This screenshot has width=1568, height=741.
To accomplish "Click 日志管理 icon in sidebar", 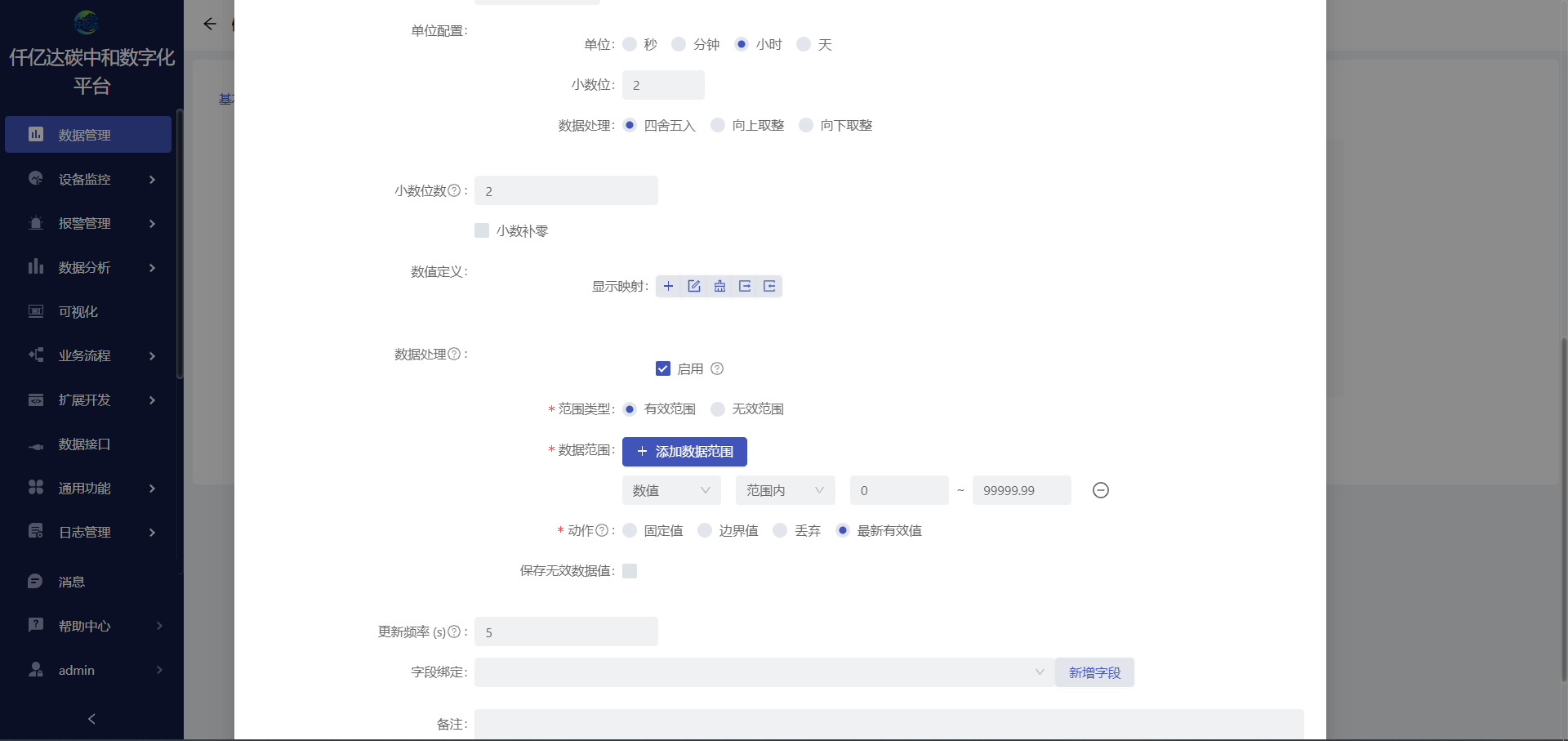I will coord(36,531).
